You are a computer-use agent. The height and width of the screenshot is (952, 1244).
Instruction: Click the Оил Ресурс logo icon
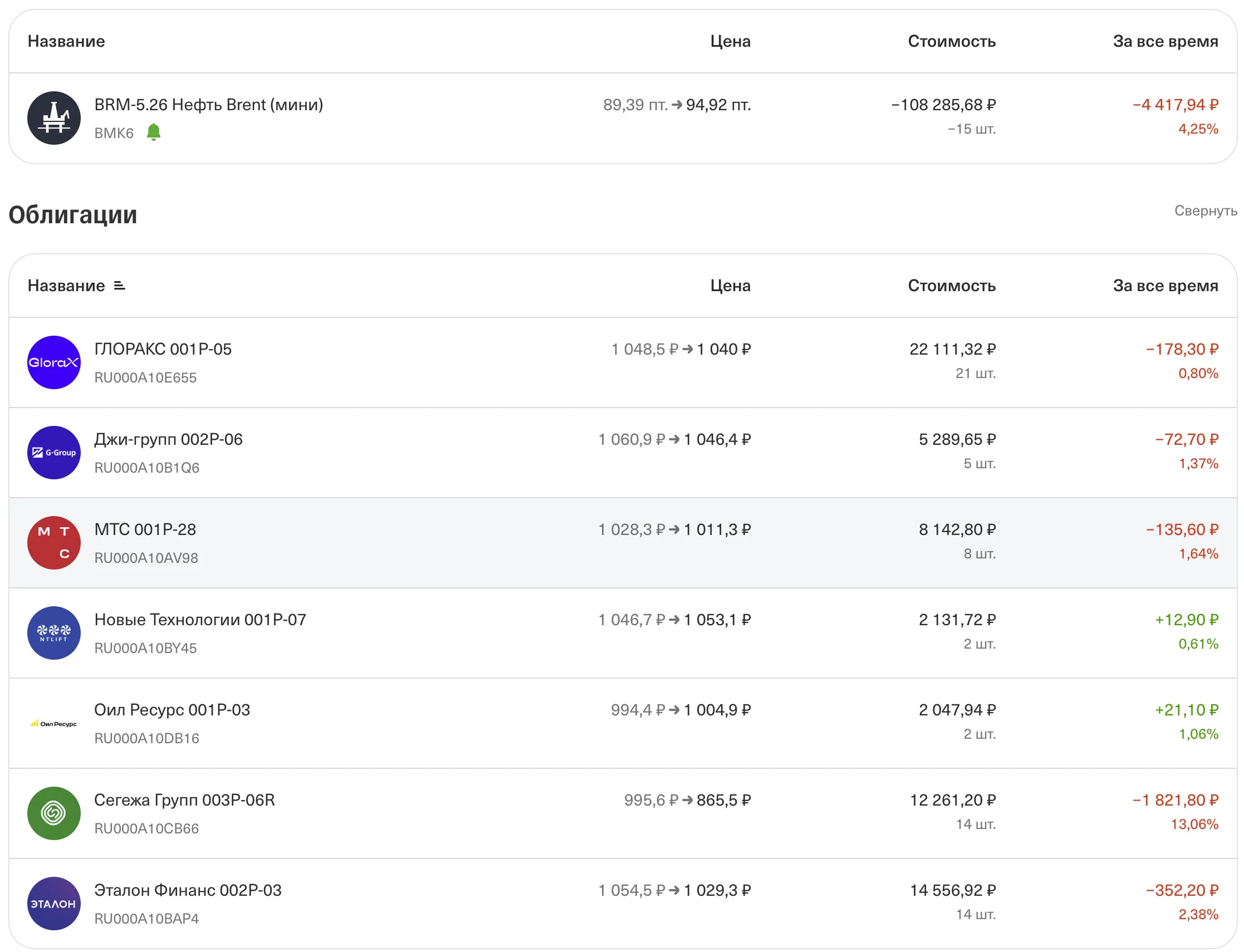54,724
